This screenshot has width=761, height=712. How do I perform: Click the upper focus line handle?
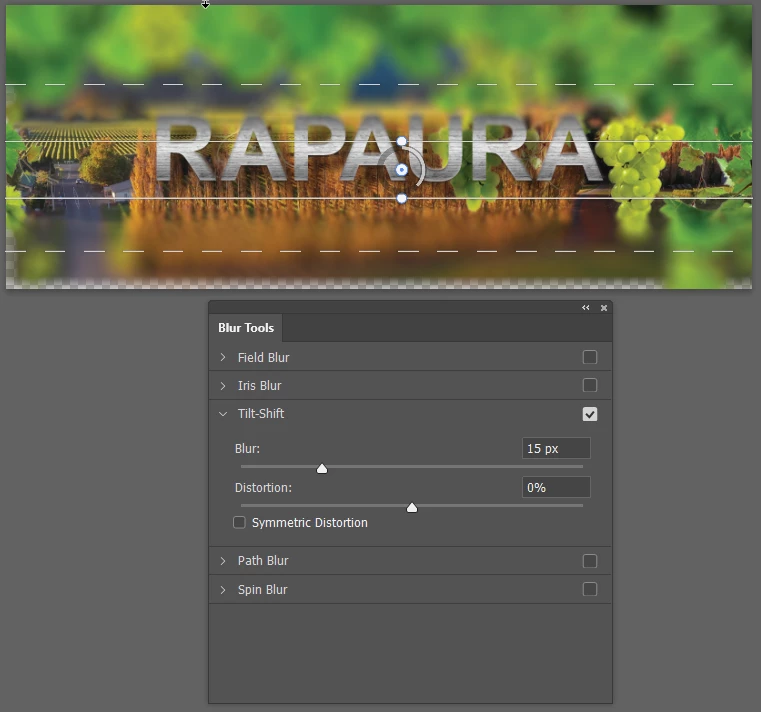click(x=401, y=141)
